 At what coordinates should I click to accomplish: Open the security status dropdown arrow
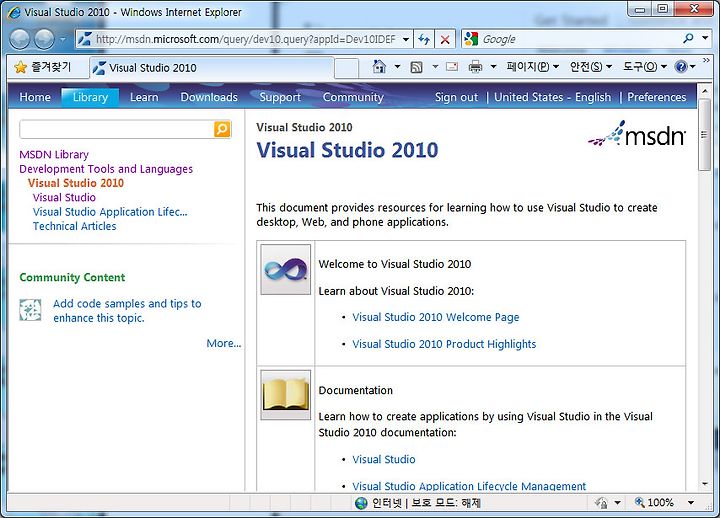click(618, 503)
